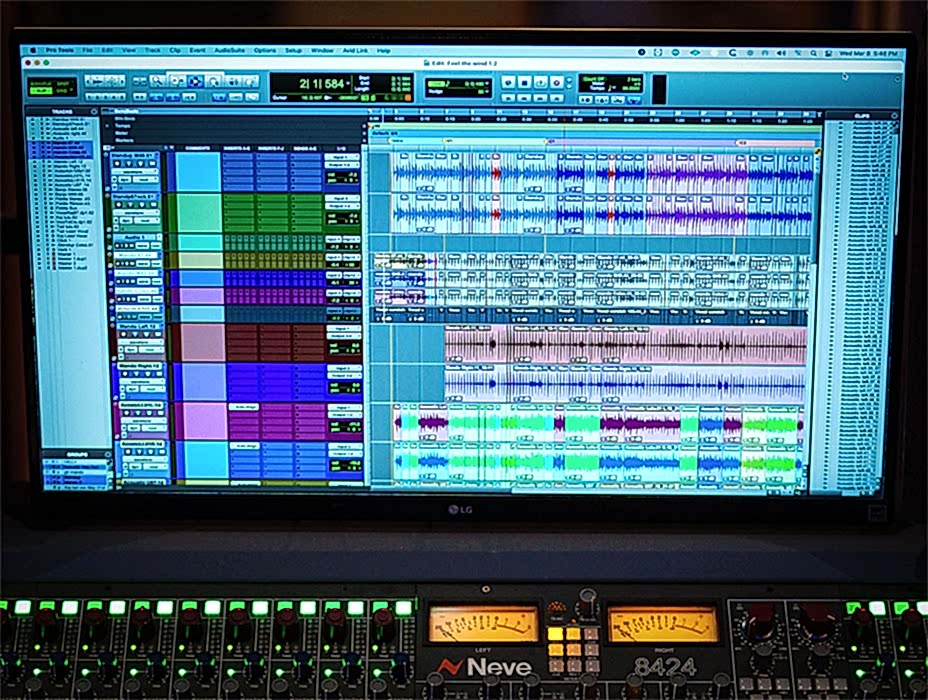The image size is (928, 700).
Task: Open waveform view selector on top blue track
Action: pyautogui.click(x=135, y=173)
